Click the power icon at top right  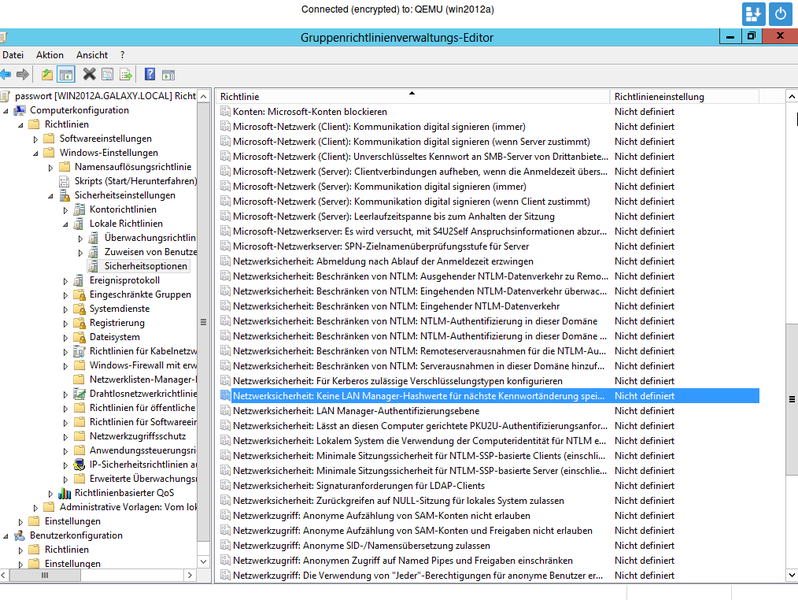[x=780, y=14]
